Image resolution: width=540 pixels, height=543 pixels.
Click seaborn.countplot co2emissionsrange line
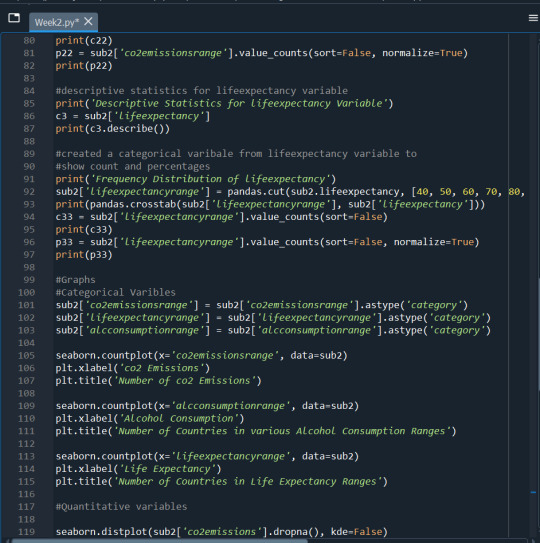tap(202, 356)
